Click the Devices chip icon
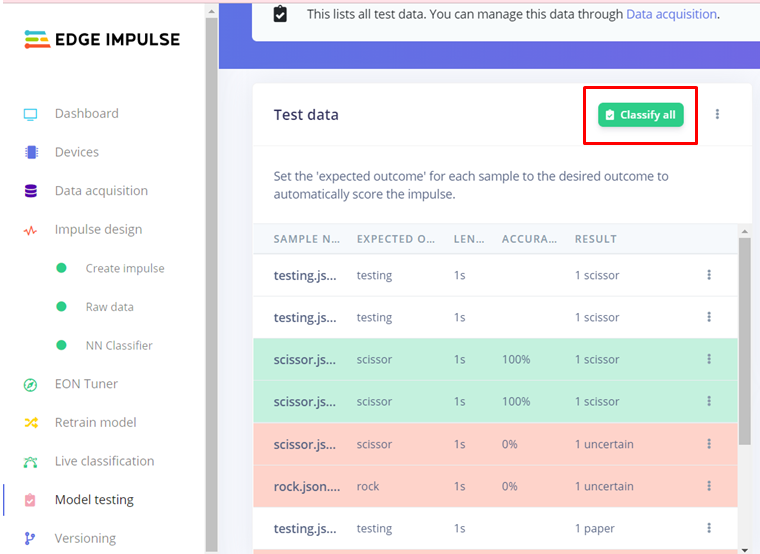This screenshot has height=554, width=760. tap(32, 152)
